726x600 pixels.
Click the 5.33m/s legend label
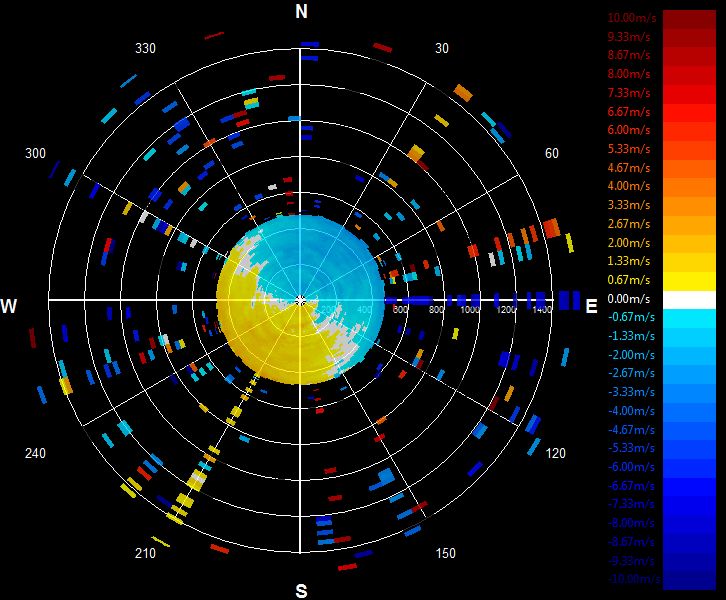pos(629,149)
